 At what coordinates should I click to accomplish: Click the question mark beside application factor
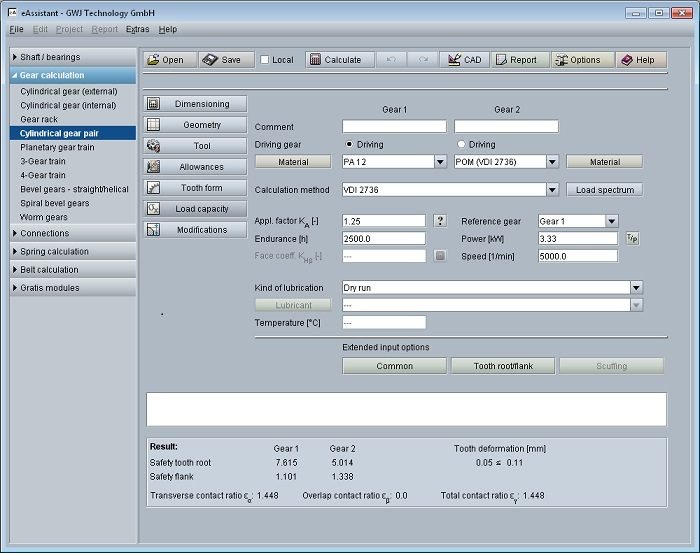pos(440,221)
